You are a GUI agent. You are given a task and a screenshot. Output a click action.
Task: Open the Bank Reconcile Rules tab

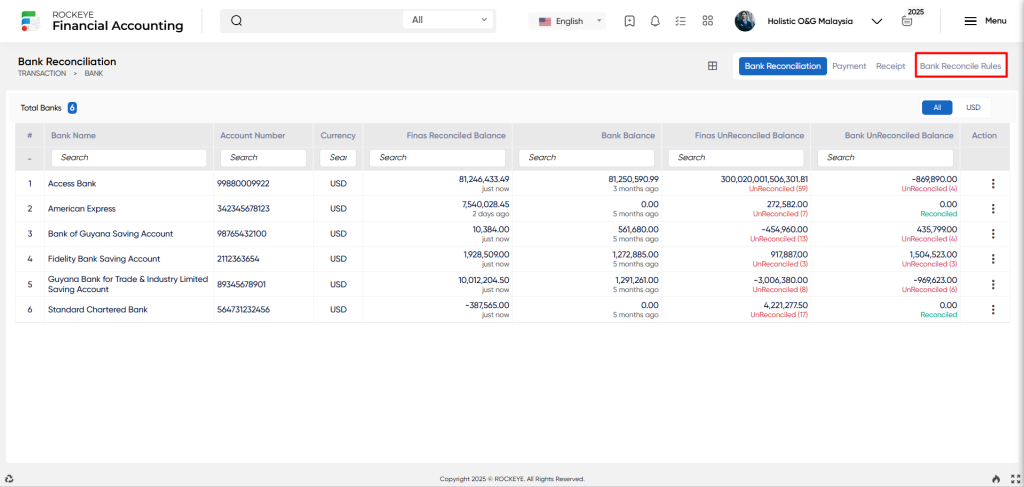pos(960,66)
